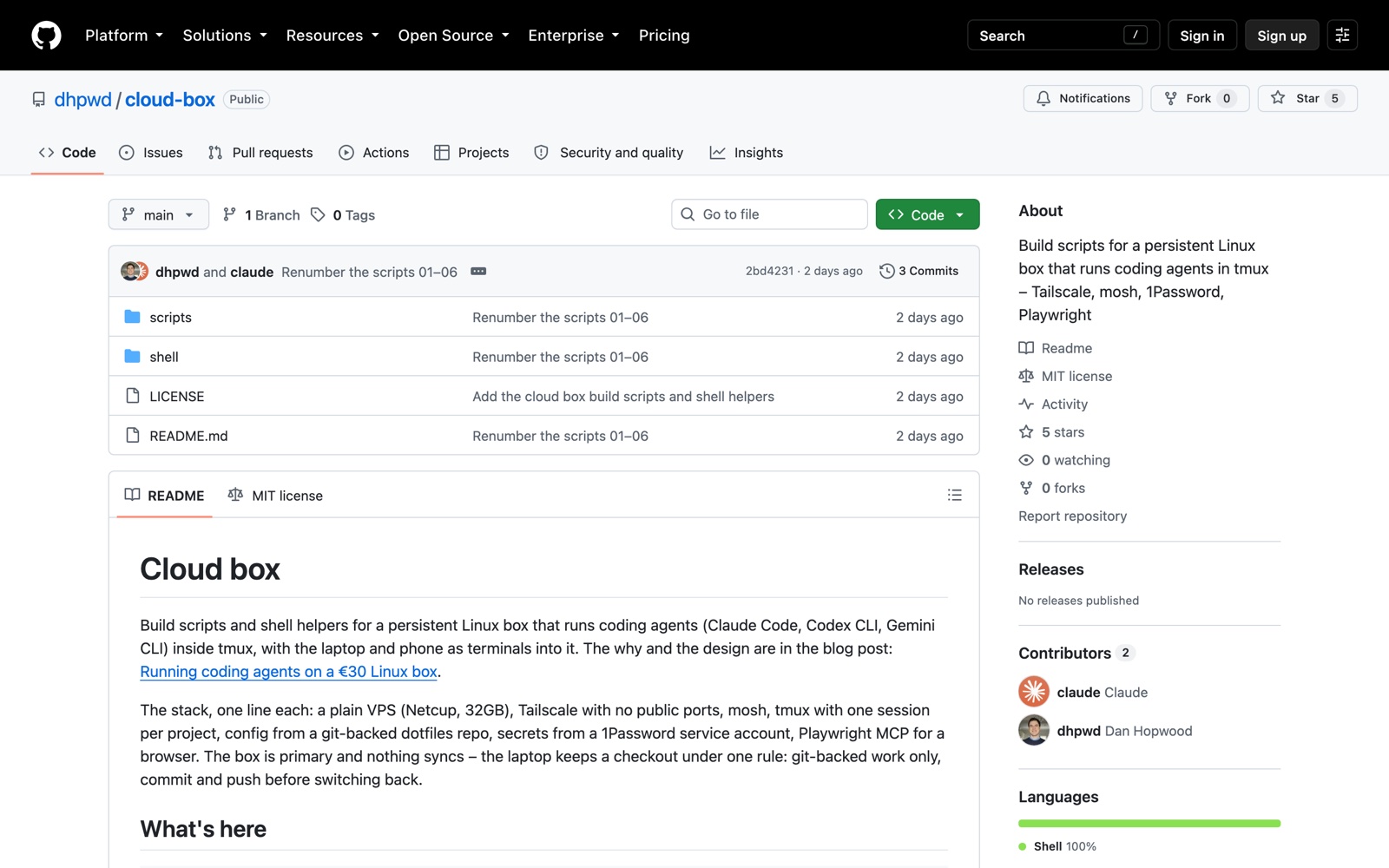Click the Report repository link
The image size is (1389, 868).
(1072, 516)
